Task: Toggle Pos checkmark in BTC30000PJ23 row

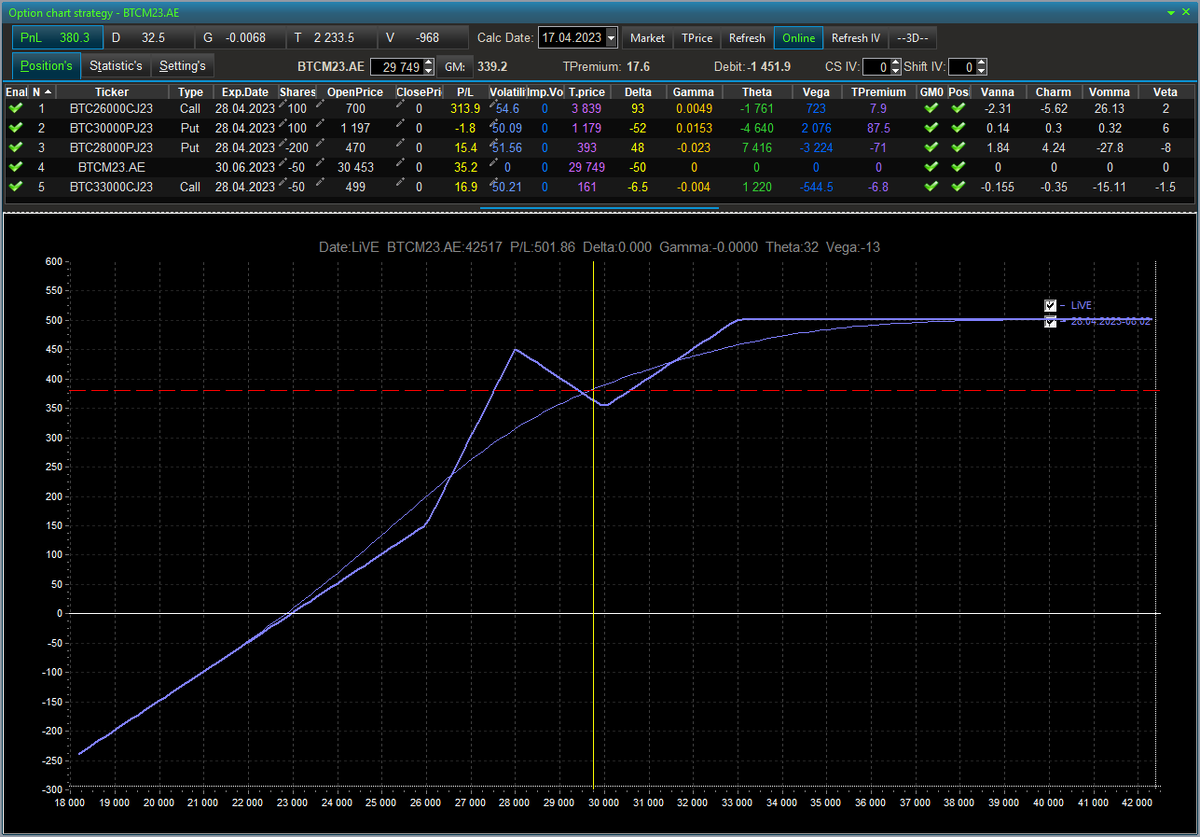Action: click(x=958, y=127)
